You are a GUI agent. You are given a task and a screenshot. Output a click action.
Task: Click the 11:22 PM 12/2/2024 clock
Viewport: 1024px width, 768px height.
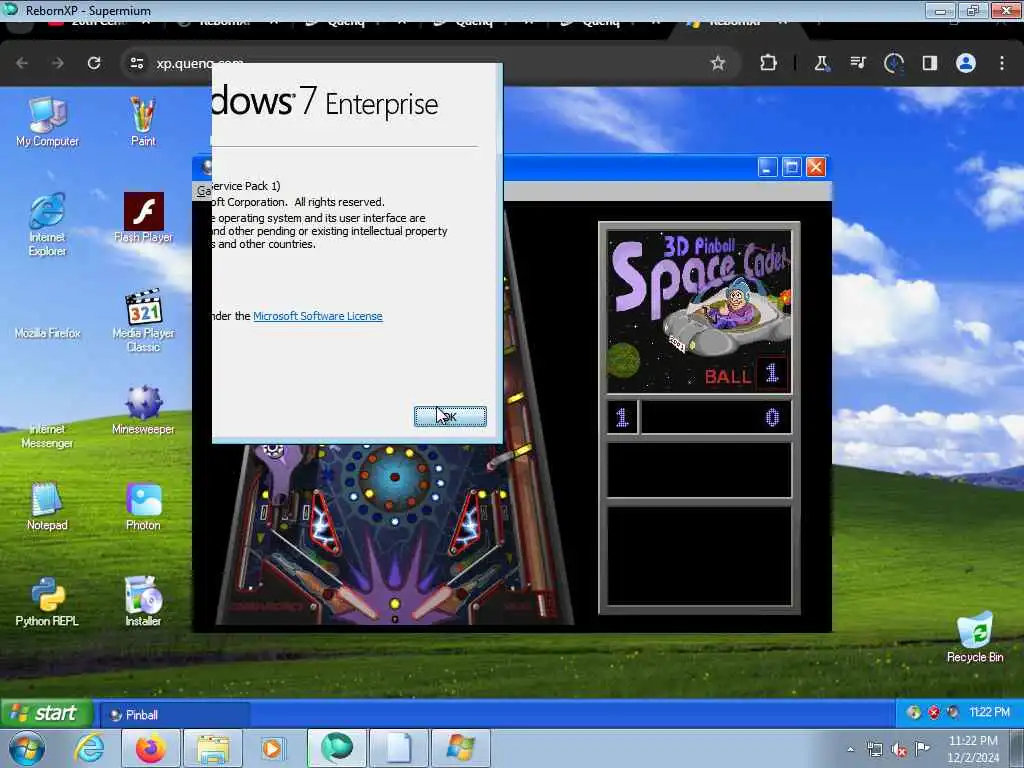973,749
